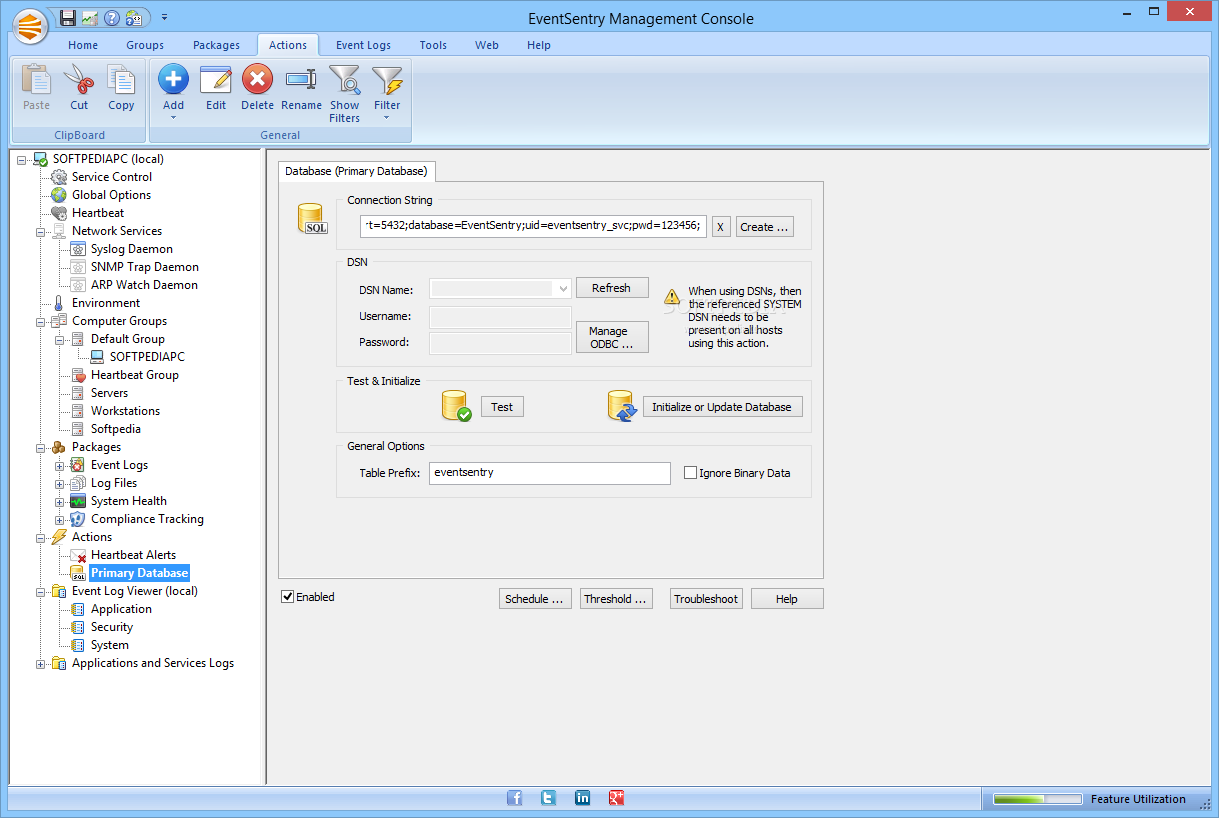The image size is (1219, 818).
Task: Switch to the Groups ribbon tab
Action: pos(145,45)
